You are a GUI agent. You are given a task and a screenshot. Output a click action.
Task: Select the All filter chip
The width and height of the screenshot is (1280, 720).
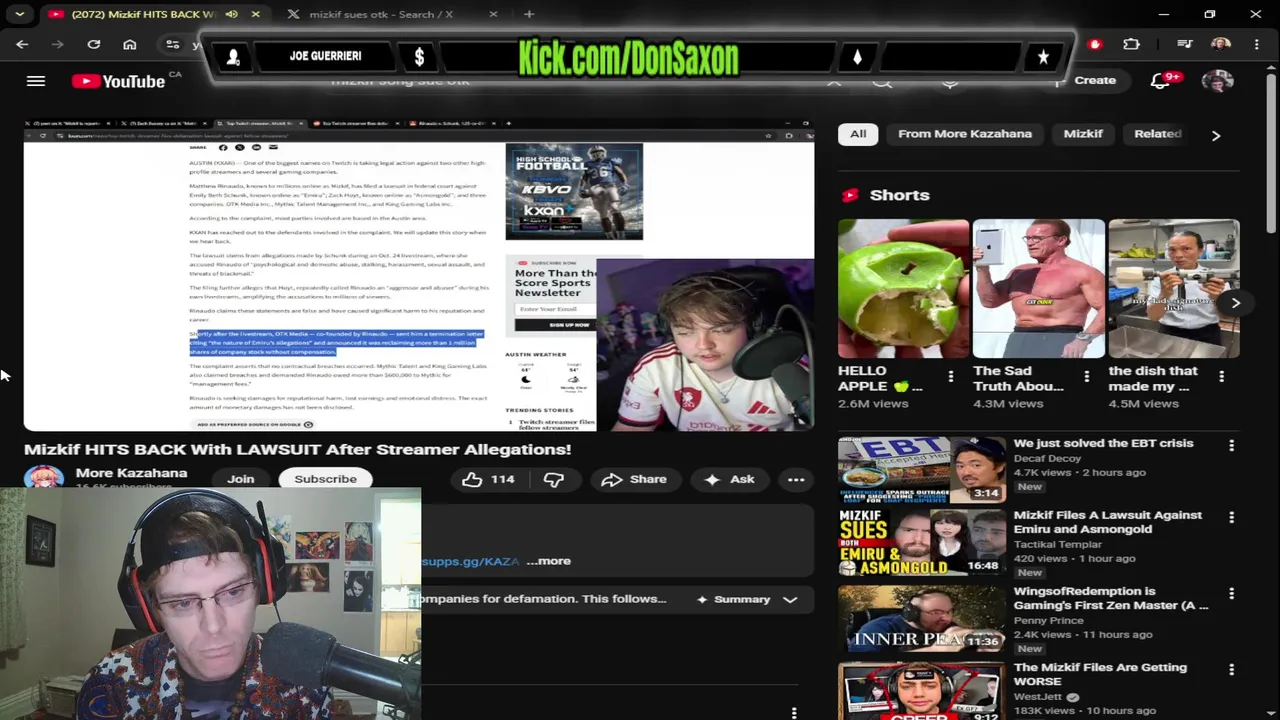coord(858,134)
